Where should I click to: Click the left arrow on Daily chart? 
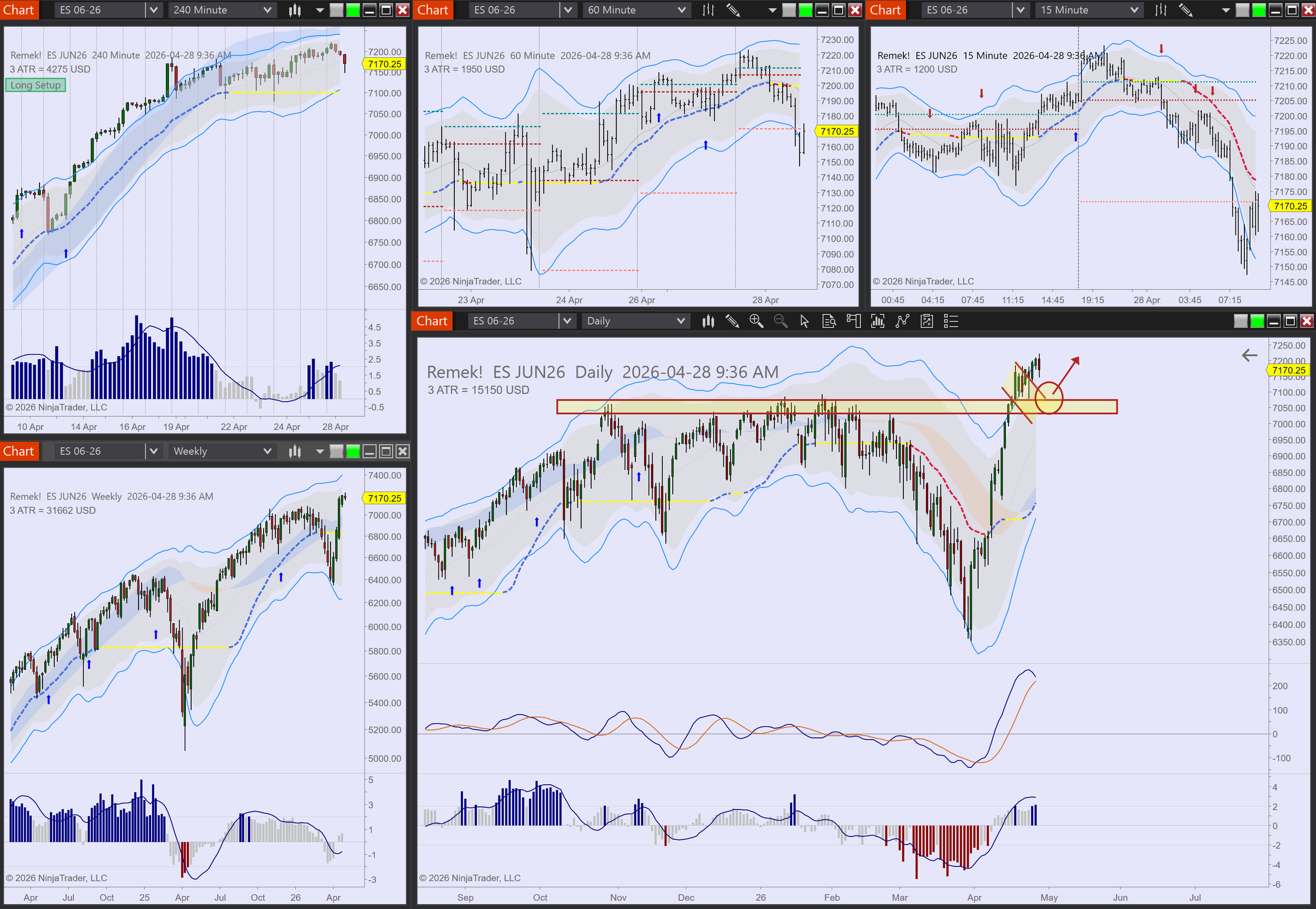point(1249,355)
